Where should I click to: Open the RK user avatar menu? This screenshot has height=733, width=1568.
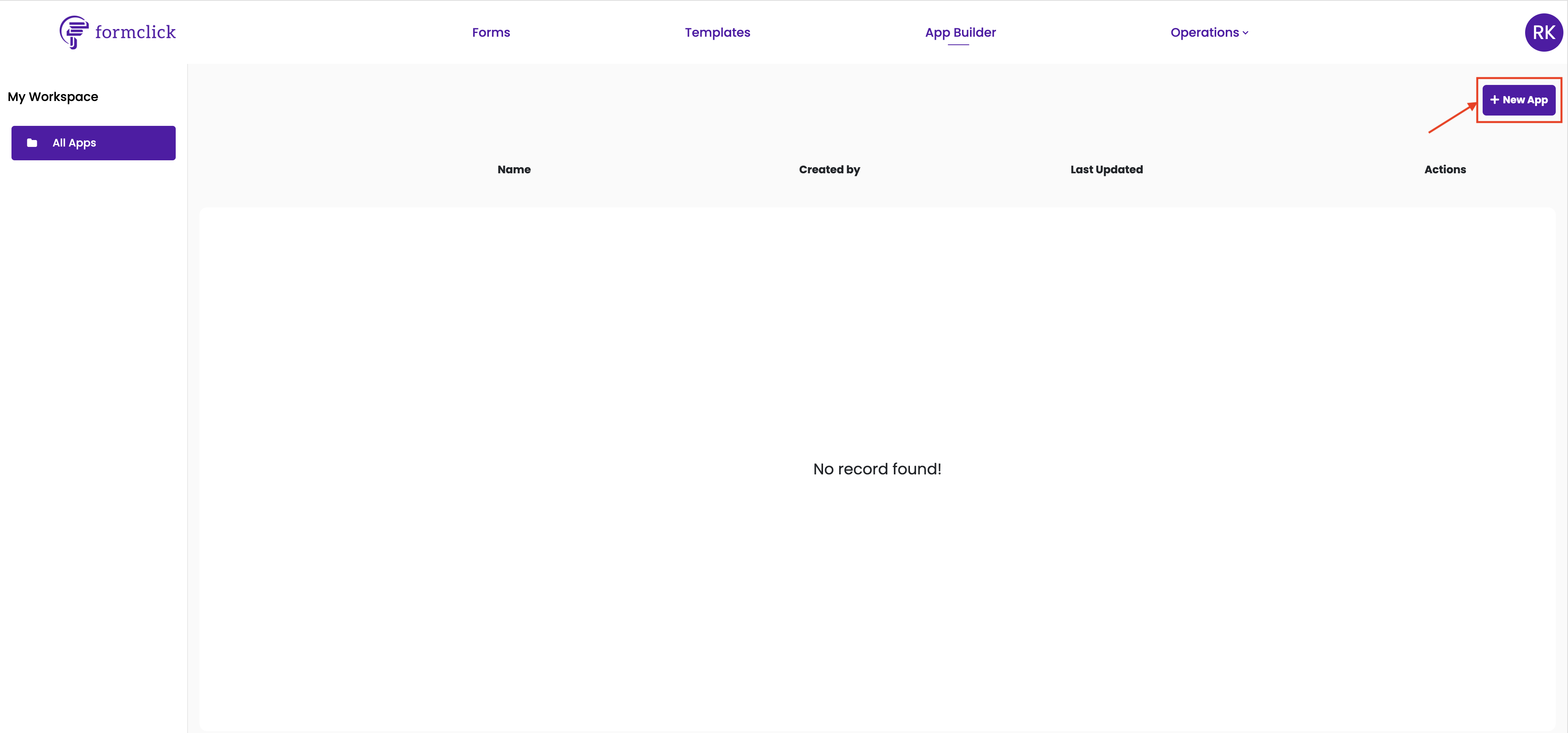pos(1543,32)
